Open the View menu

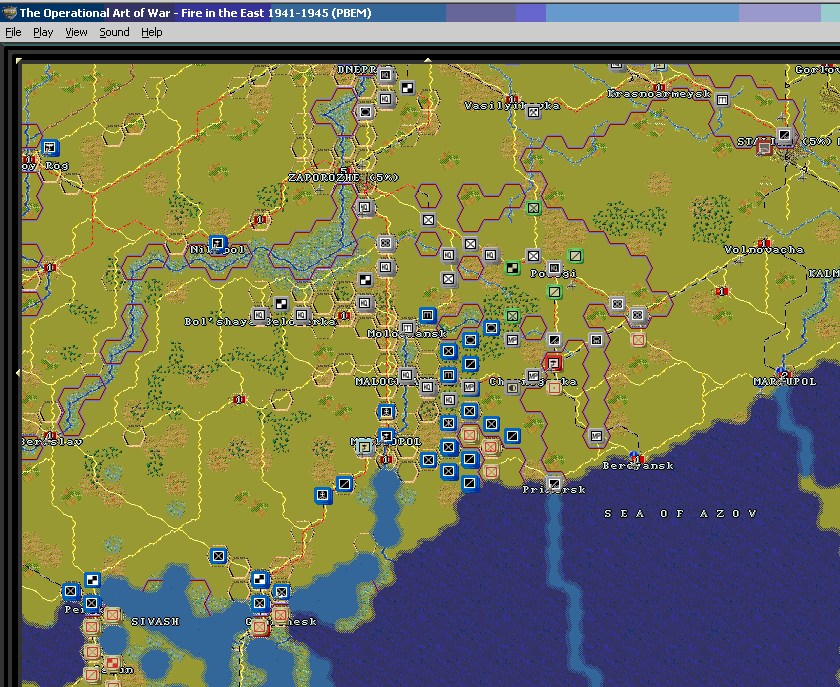pos(76,32)
